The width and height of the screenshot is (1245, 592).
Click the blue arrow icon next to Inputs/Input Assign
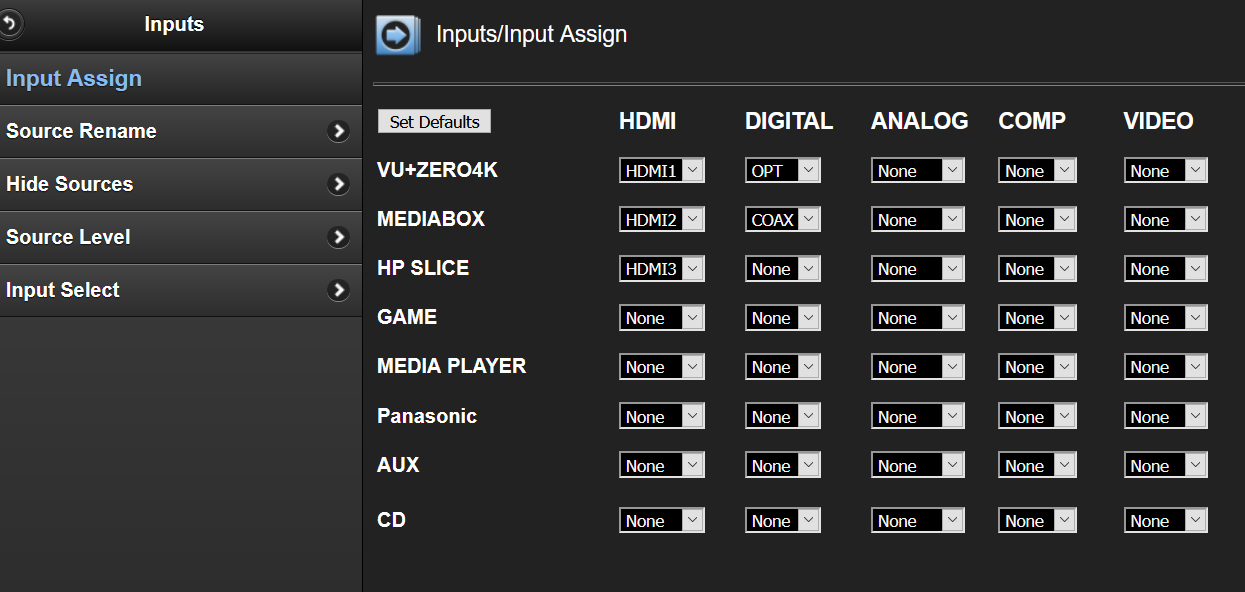click(397, 35)
